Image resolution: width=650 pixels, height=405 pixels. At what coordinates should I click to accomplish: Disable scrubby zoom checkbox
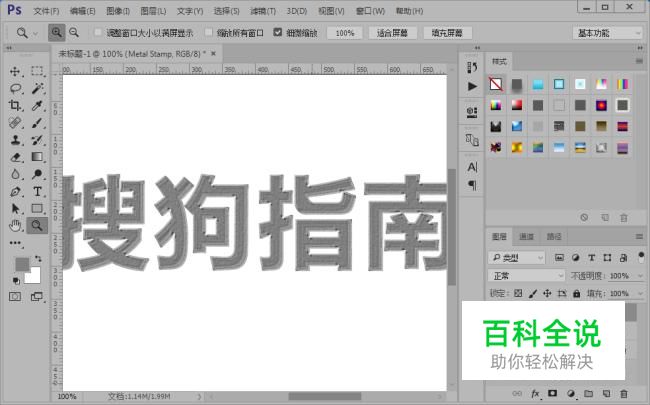coord(278,32)
